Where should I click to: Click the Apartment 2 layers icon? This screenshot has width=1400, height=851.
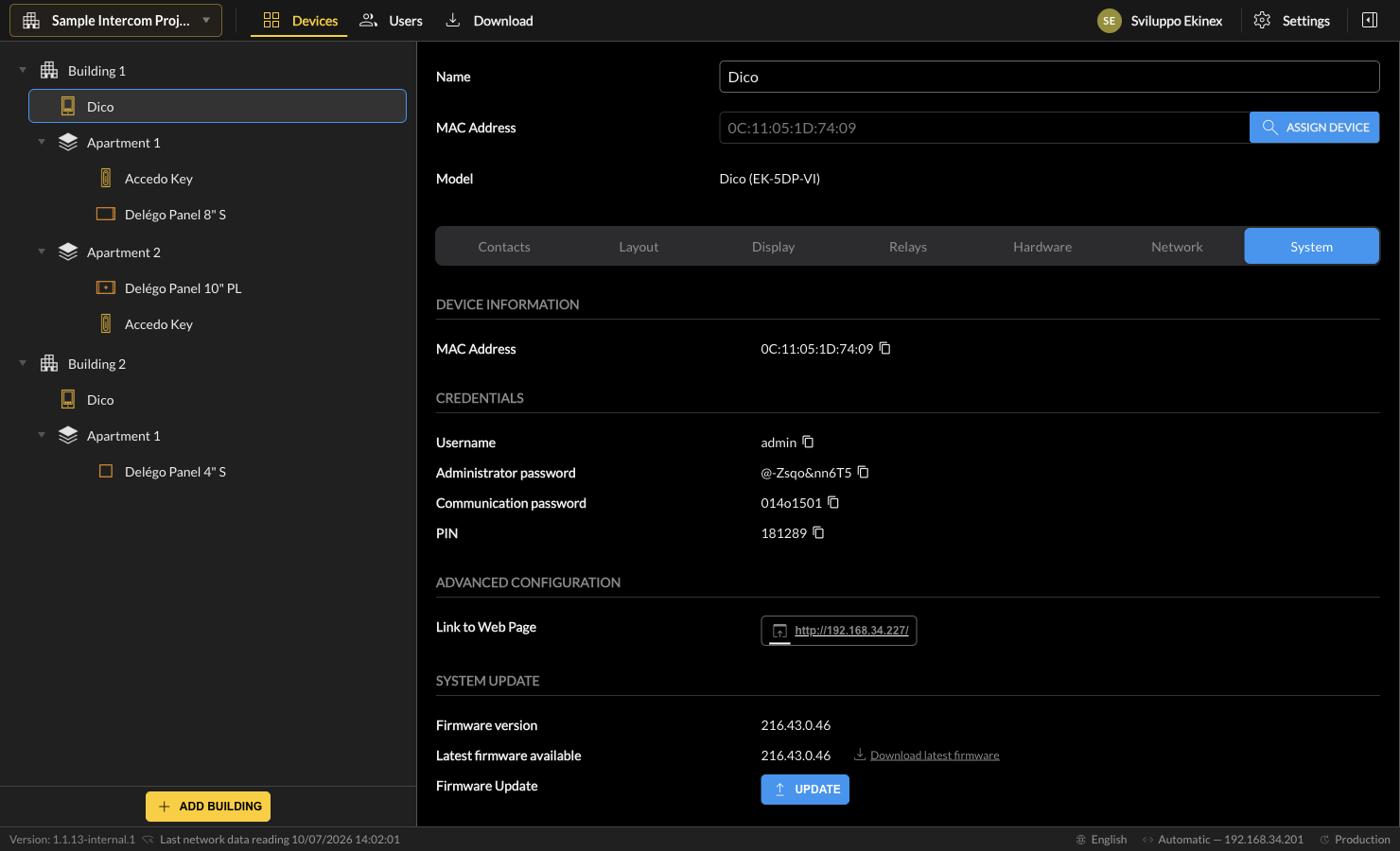click(x=68, y=252)
